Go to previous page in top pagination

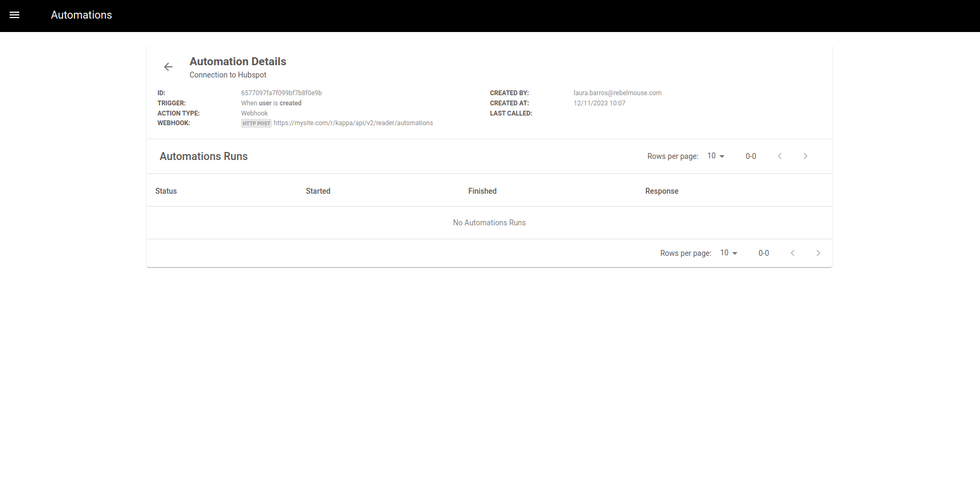pos(780,156)
